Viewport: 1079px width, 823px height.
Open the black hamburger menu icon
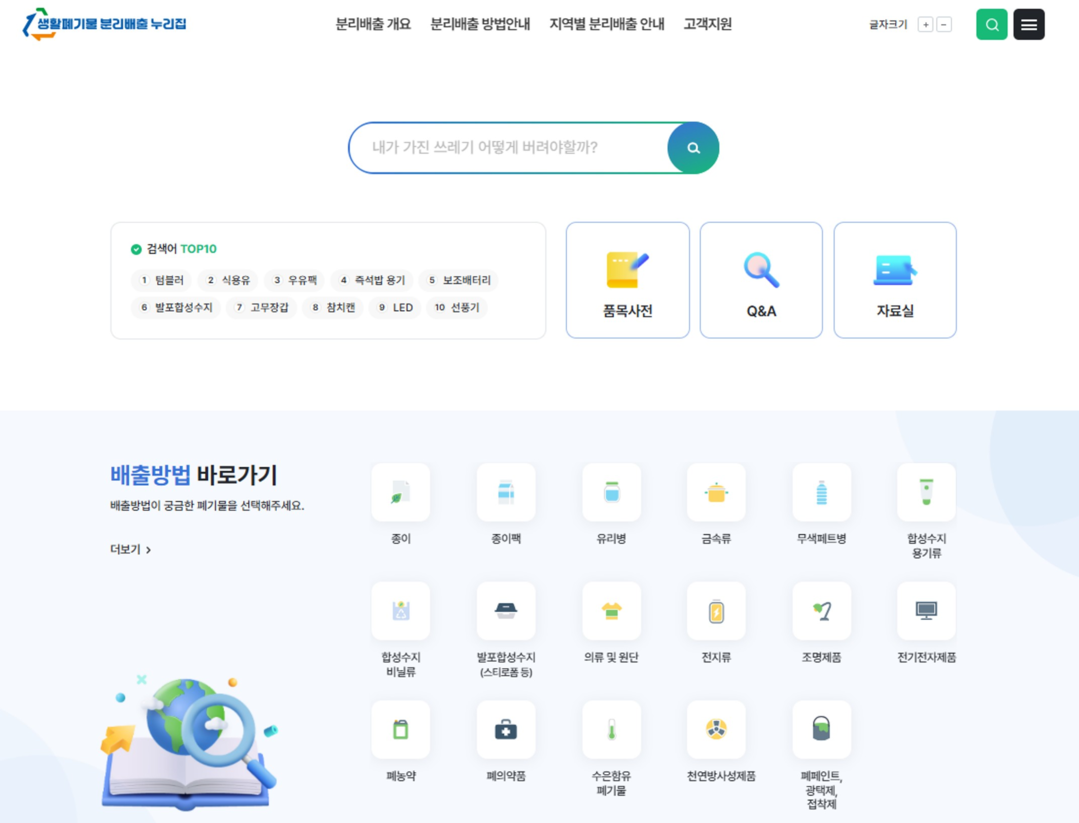(x=1029, y=25)
